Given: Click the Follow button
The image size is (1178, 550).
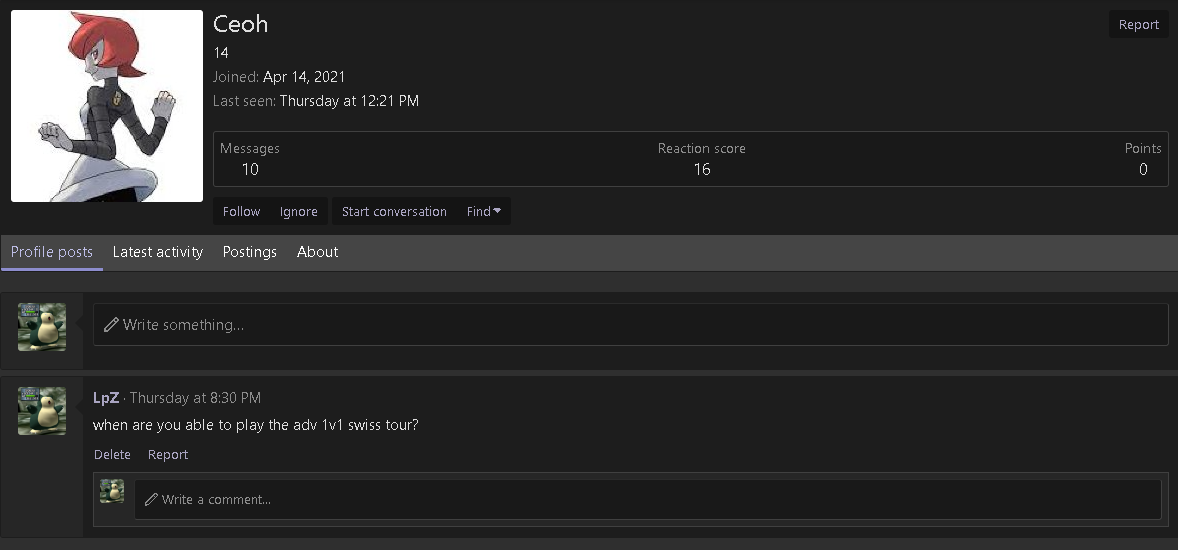Looking at the screenshot, I should 241,211.
